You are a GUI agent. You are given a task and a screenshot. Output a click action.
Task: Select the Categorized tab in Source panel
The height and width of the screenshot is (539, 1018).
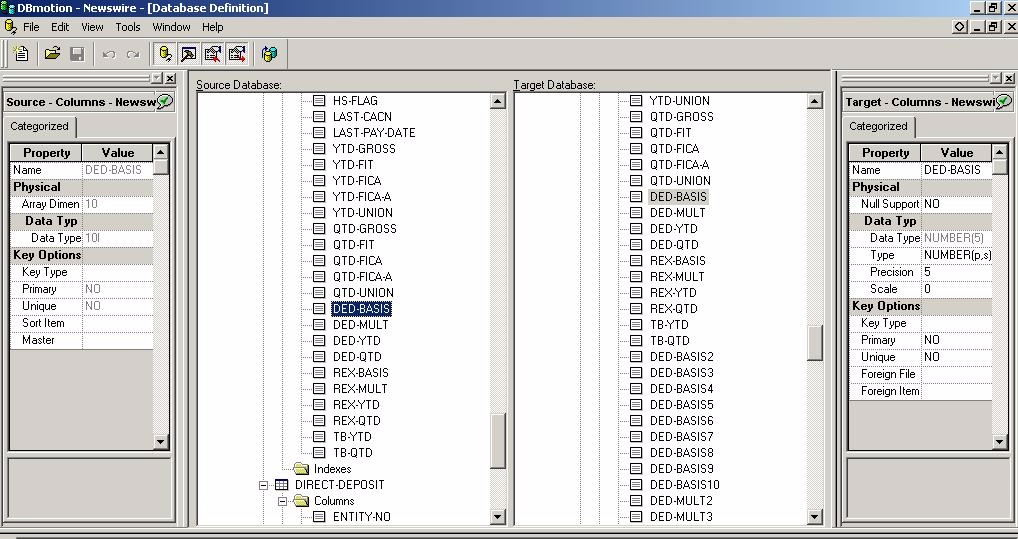[39, 127]
